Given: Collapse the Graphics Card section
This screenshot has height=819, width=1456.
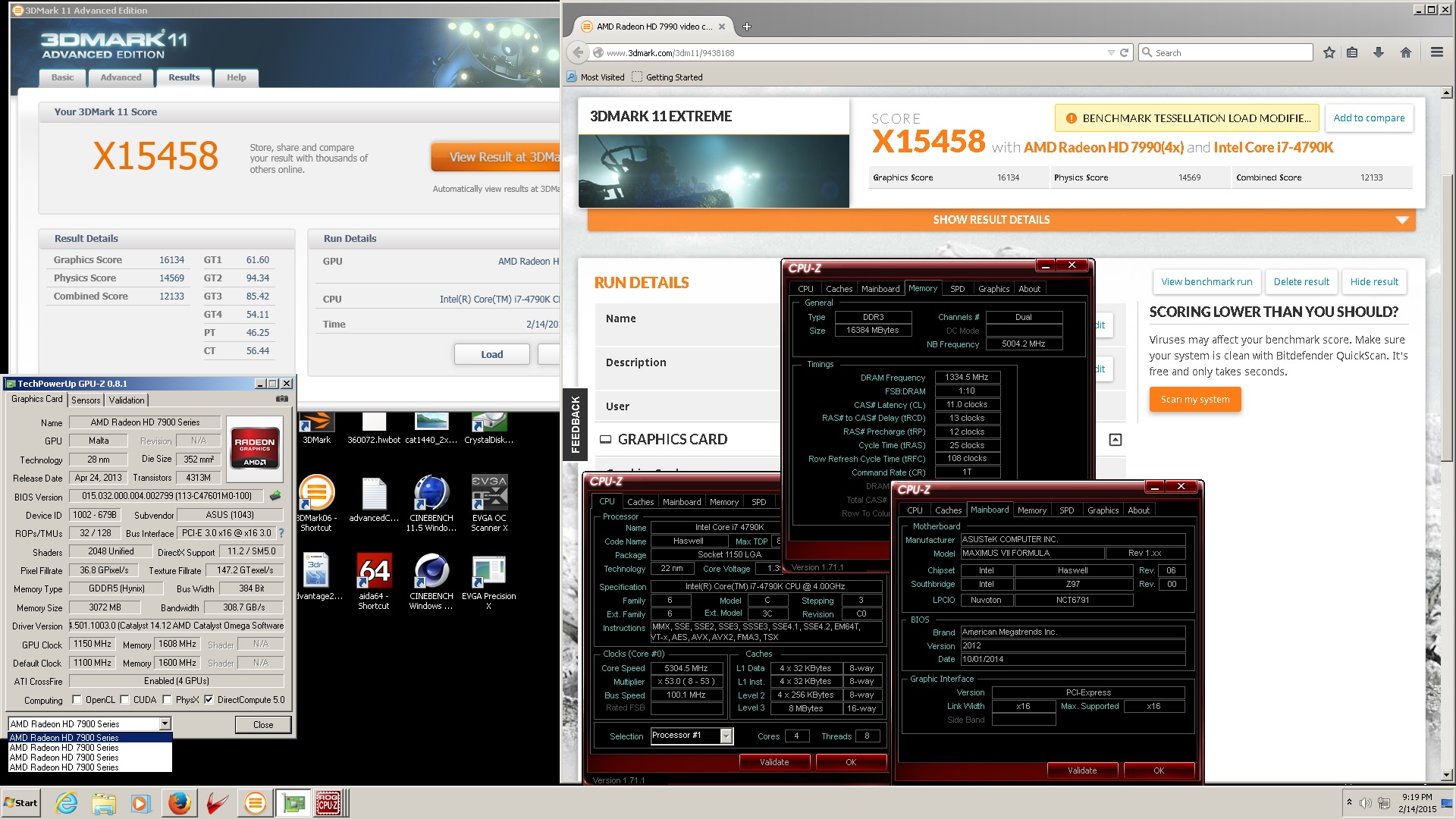Looking at the screenshot, I should coord(1115,440).
